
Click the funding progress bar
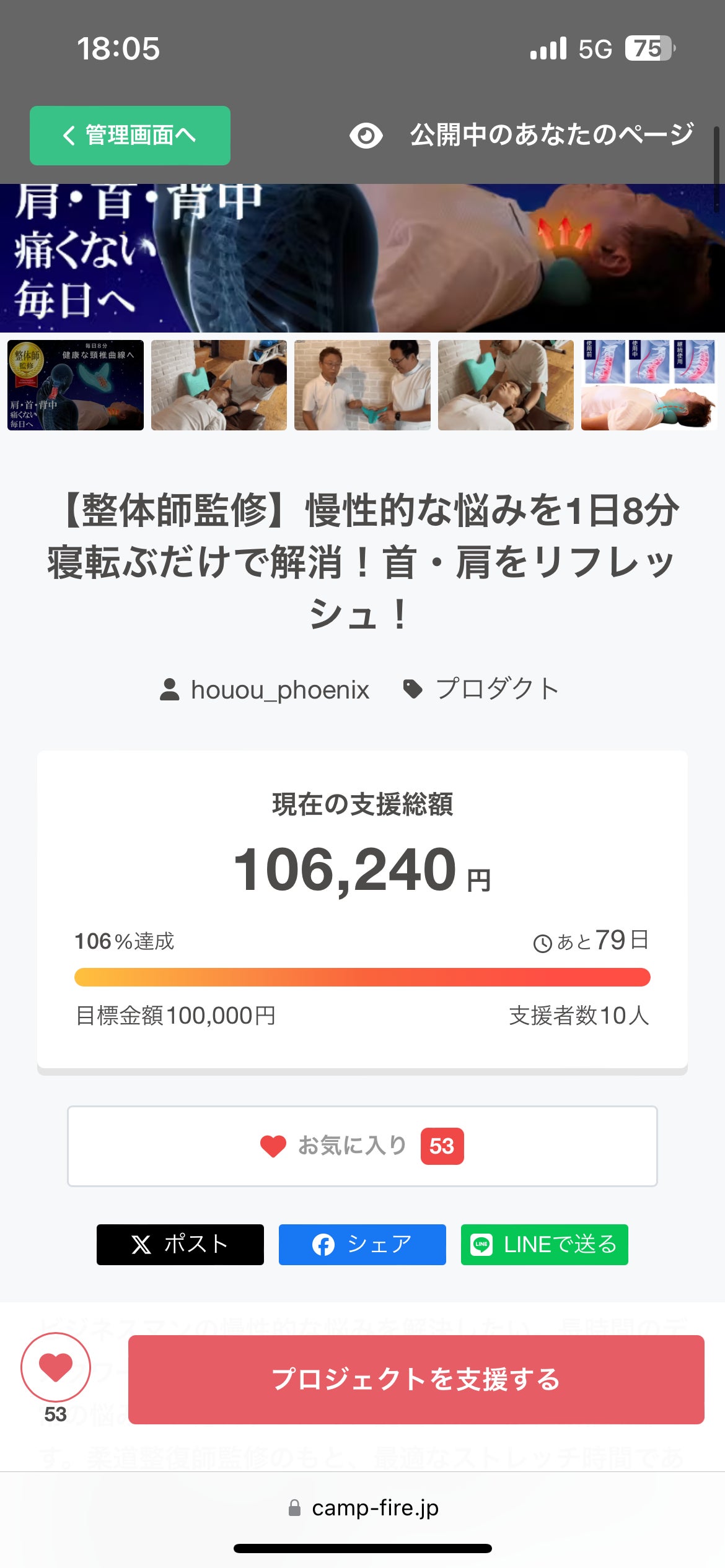point(362,977)
